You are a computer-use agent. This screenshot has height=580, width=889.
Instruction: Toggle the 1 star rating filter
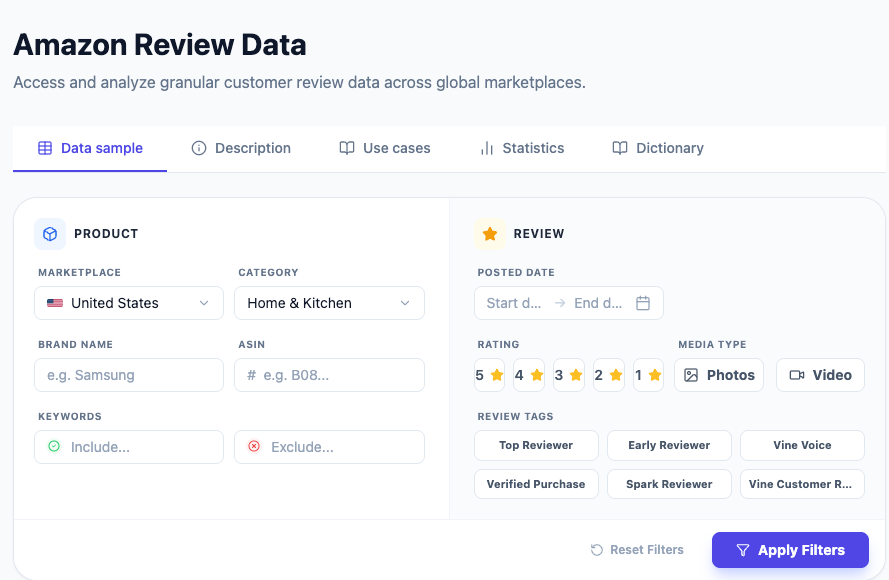[648, 375]
